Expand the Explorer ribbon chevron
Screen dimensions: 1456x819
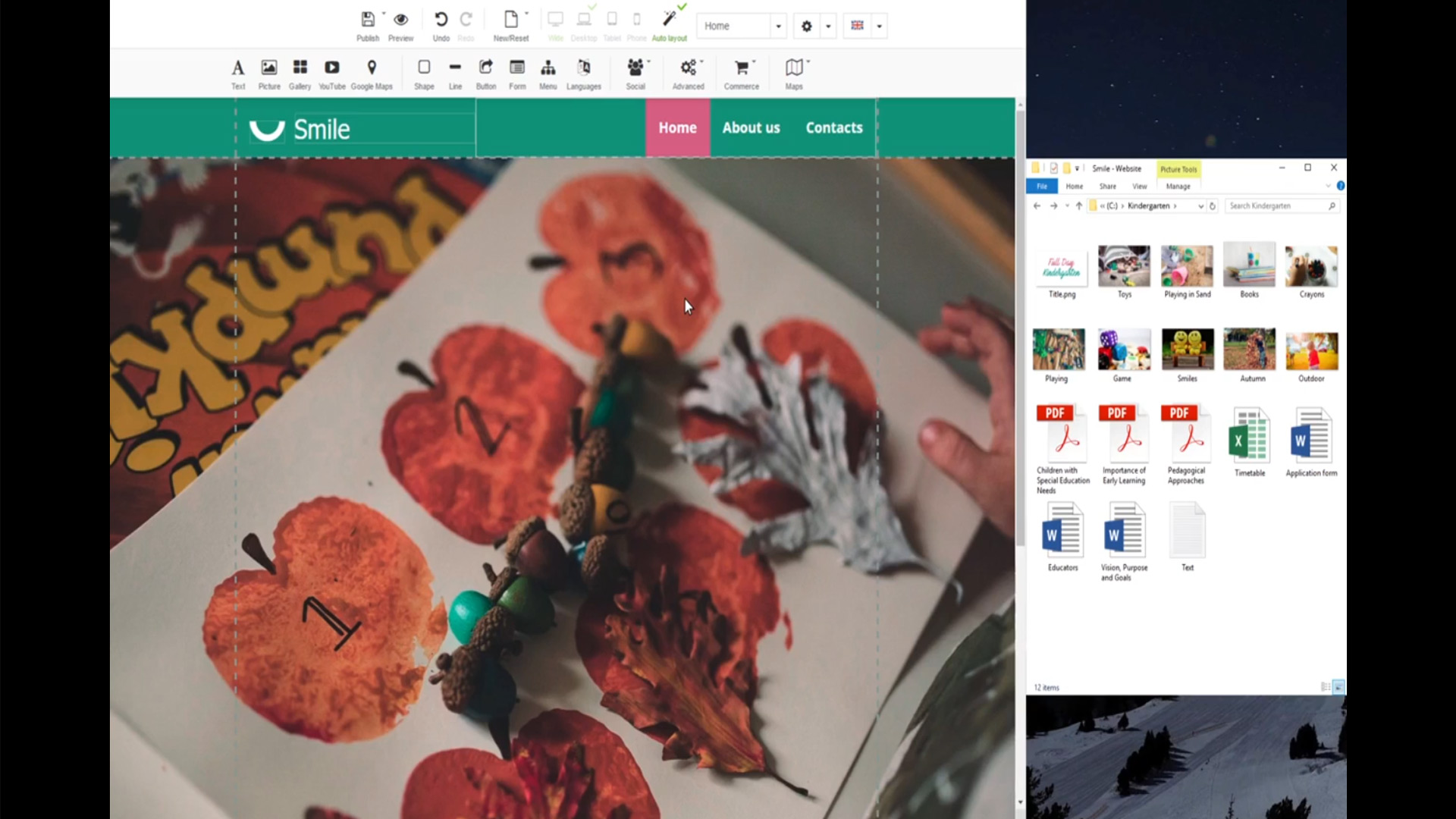[x=1327, y=186]
